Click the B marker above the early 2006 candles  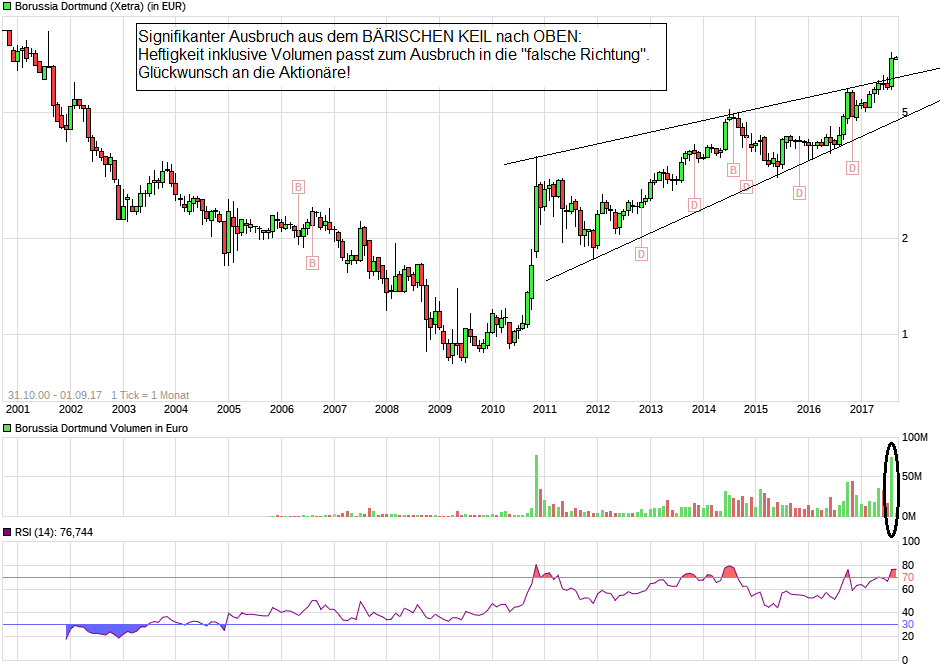298,187
